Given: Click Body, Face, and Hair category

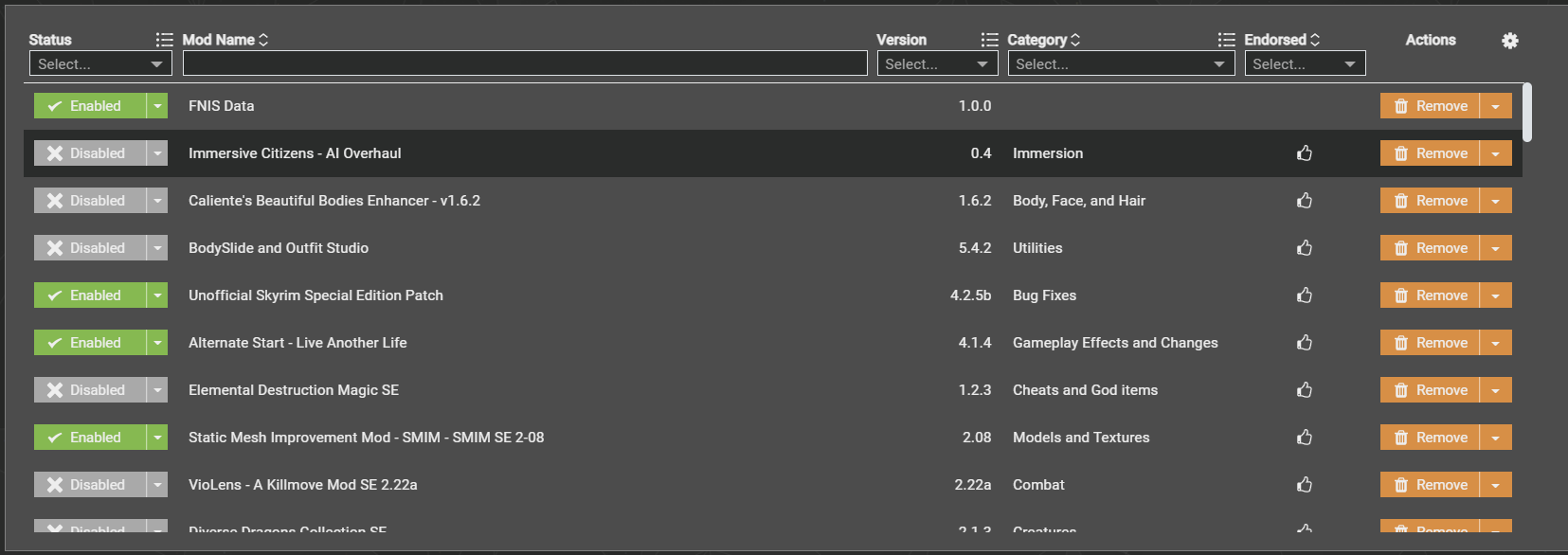Looking at the screenshot, I should click(1079, 200).
